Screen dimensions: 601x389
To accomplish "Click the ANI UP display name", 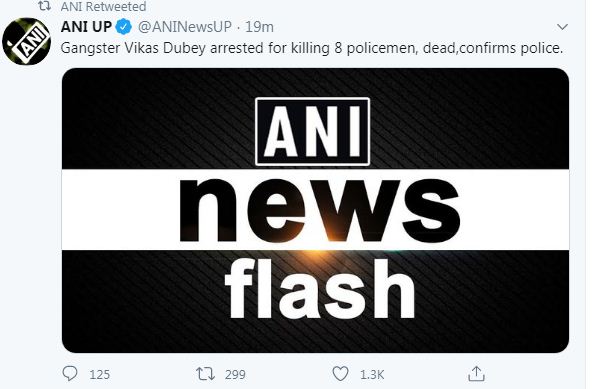I will click(x=86, y=27).
